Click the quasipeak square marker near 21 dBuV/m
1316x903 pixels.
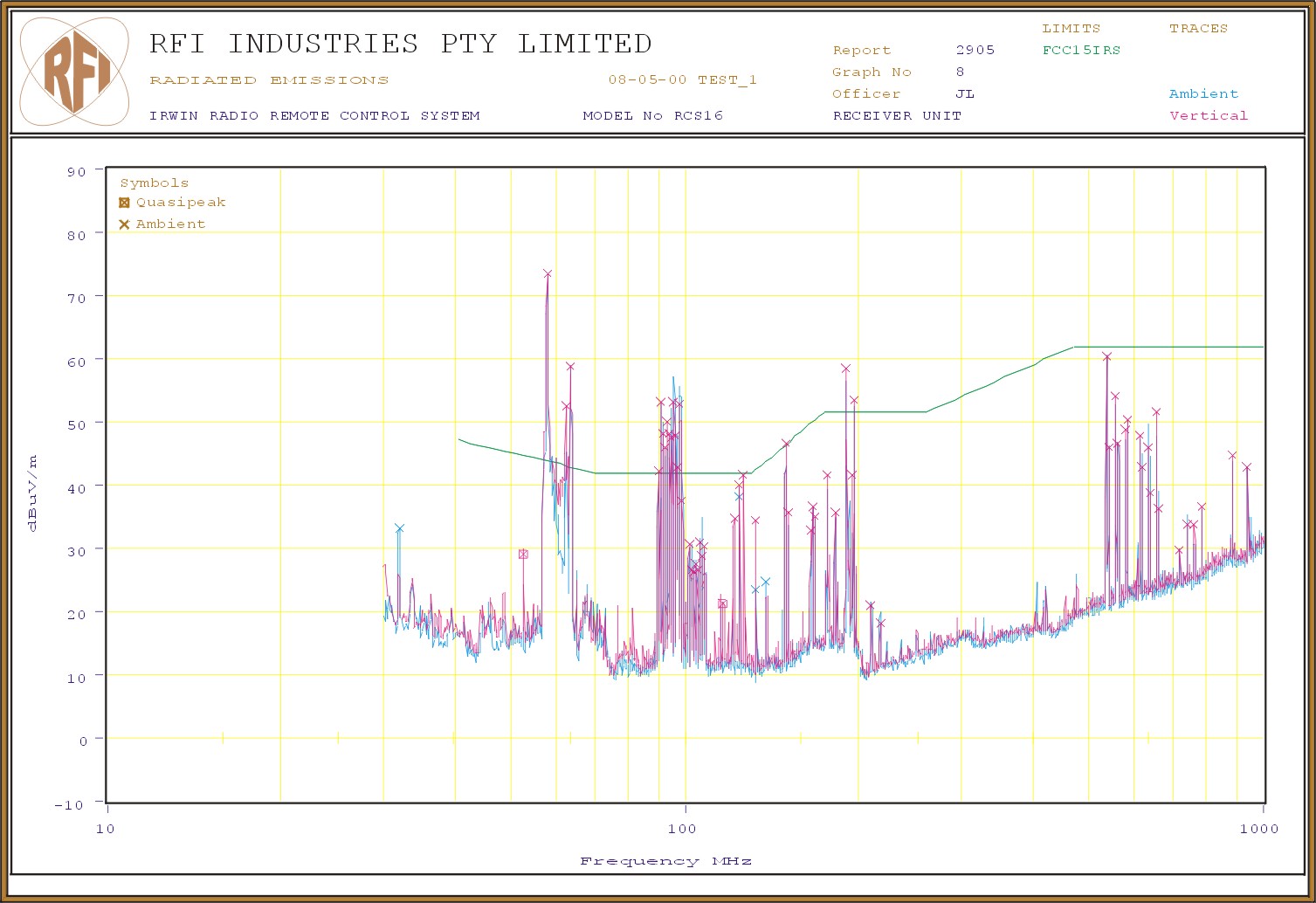pyautogui.click(x=722, y=603)
